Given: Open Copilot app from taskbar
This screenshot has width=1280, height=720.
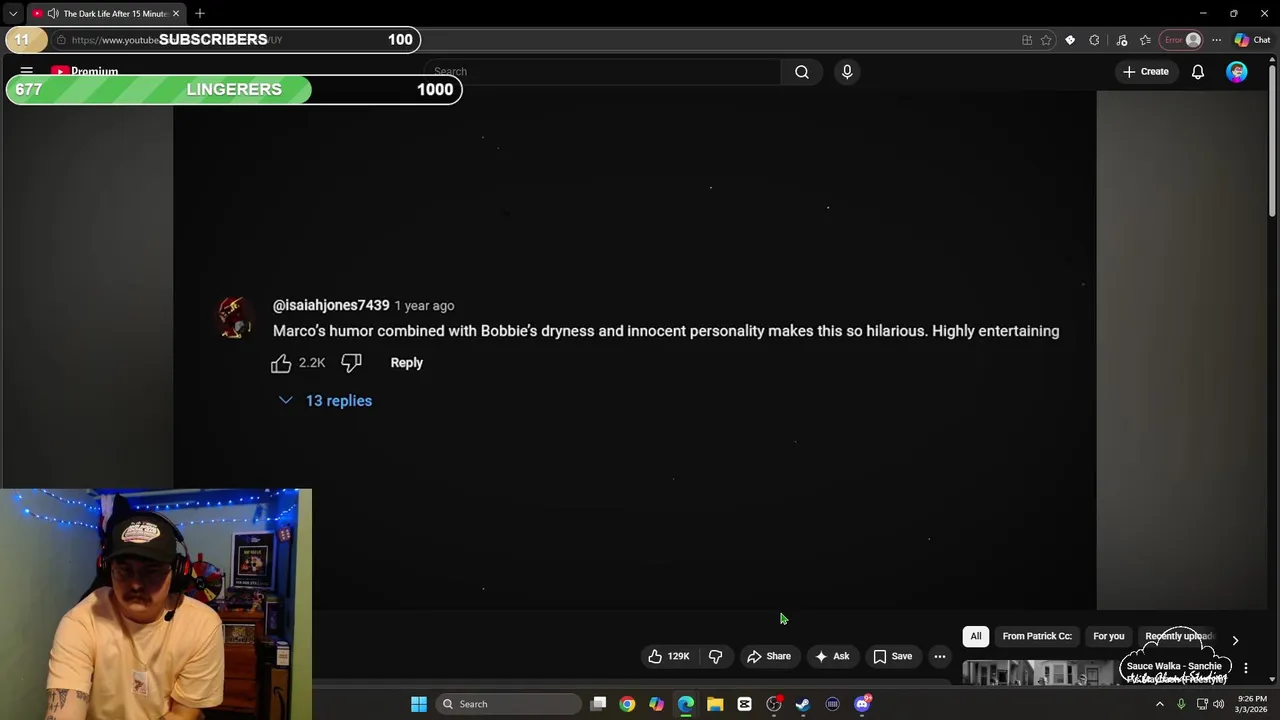Looking at the screenshot, I should [656, 704].
